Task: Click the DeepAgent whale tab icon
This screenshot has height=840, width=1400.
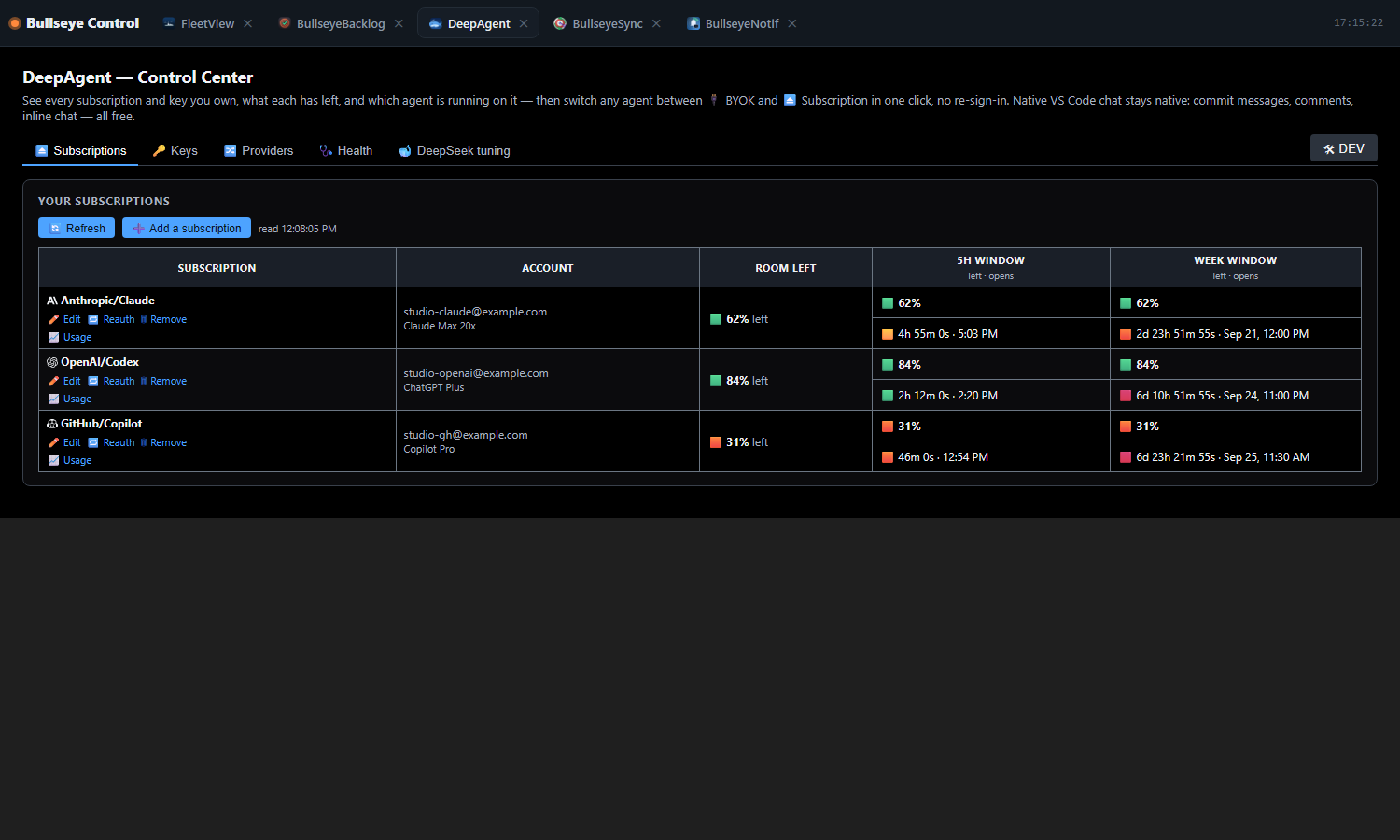Action: click(435, 23)
